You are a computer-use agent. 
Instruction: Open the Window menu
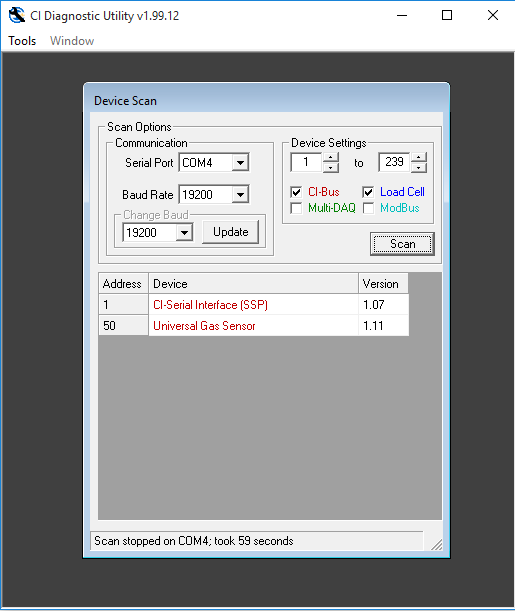tap(72, 41)
